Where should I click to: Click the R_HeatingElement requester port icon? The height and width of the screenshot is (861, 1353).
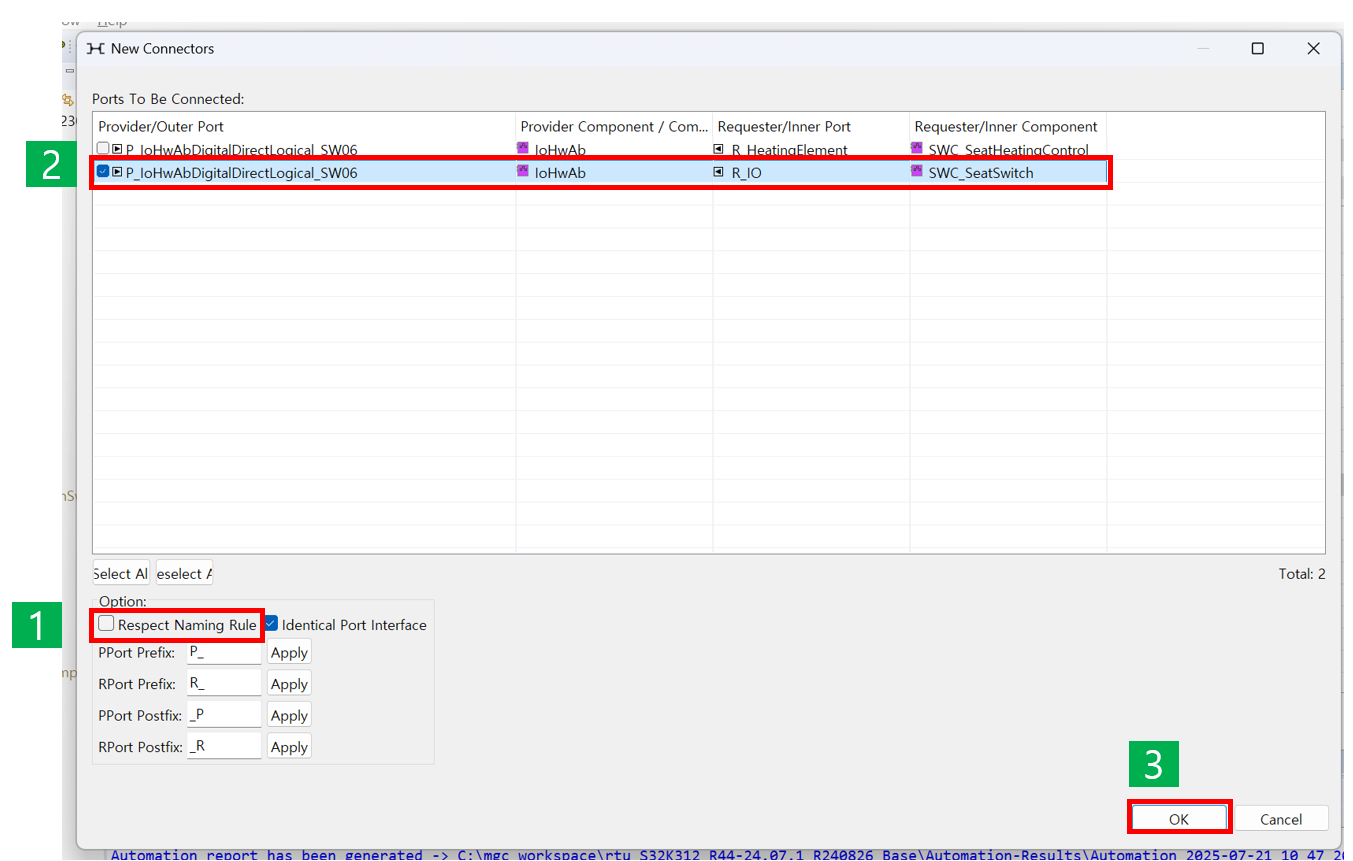coord(718,150)
